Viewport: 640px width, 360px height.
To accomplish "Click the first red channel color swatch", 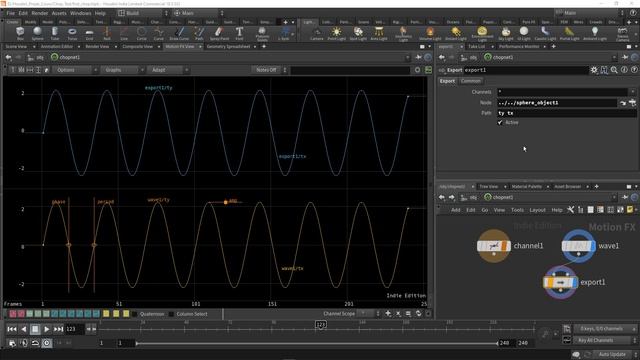I will (x=13, y=314).
